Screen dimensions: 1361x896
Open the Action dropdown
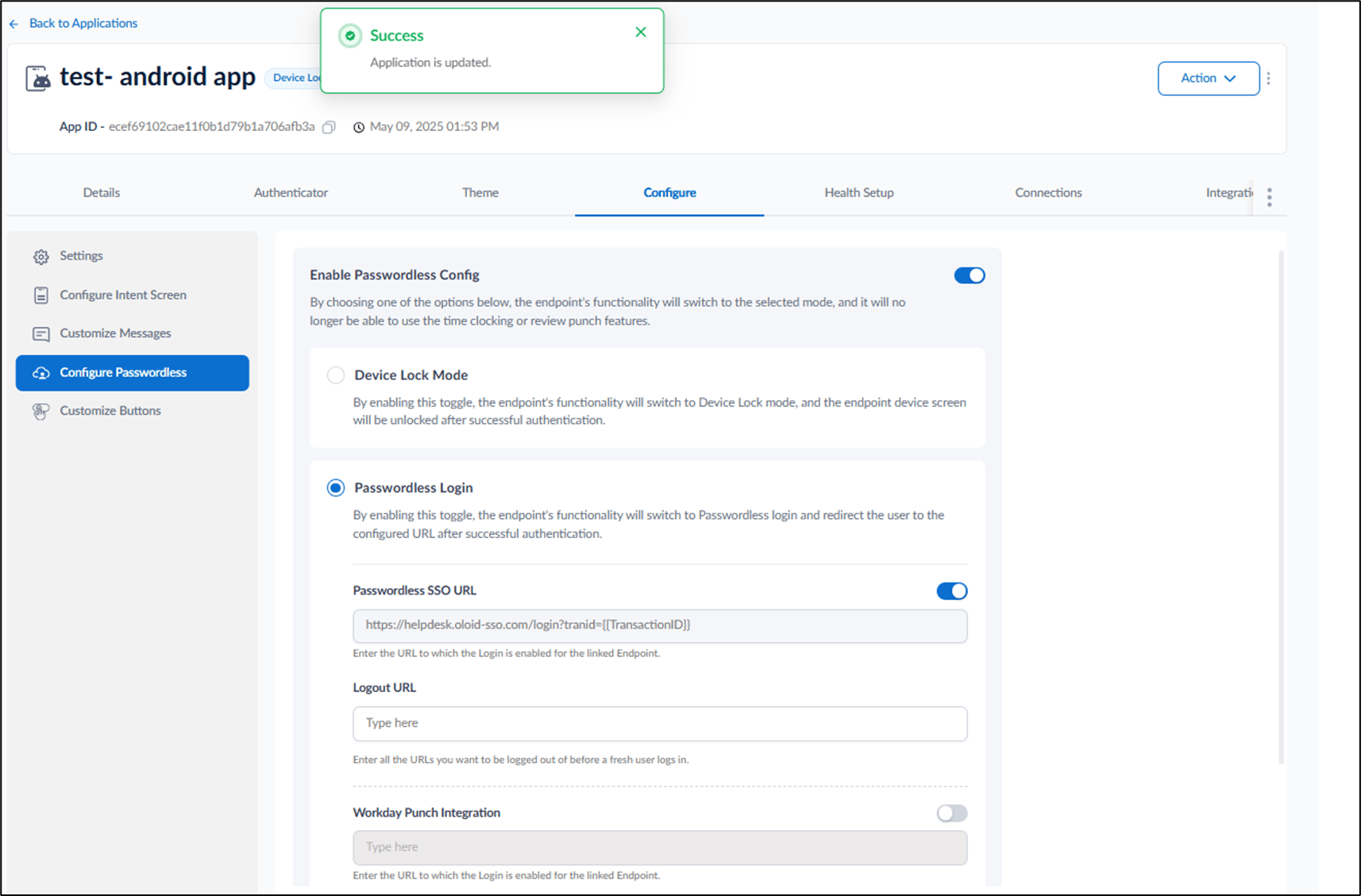click(1209, 79)
